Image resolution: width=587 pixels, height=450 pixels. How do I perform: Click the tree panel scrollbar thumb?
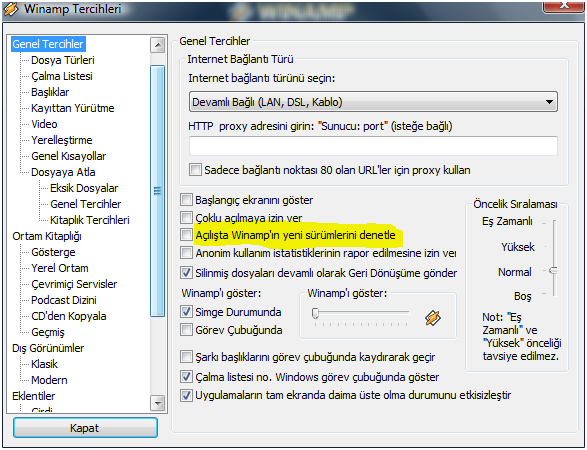158,191
